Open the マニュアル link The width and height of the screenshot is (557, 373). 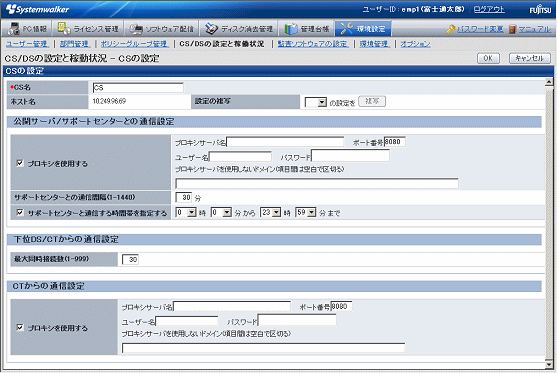(535, 29)
